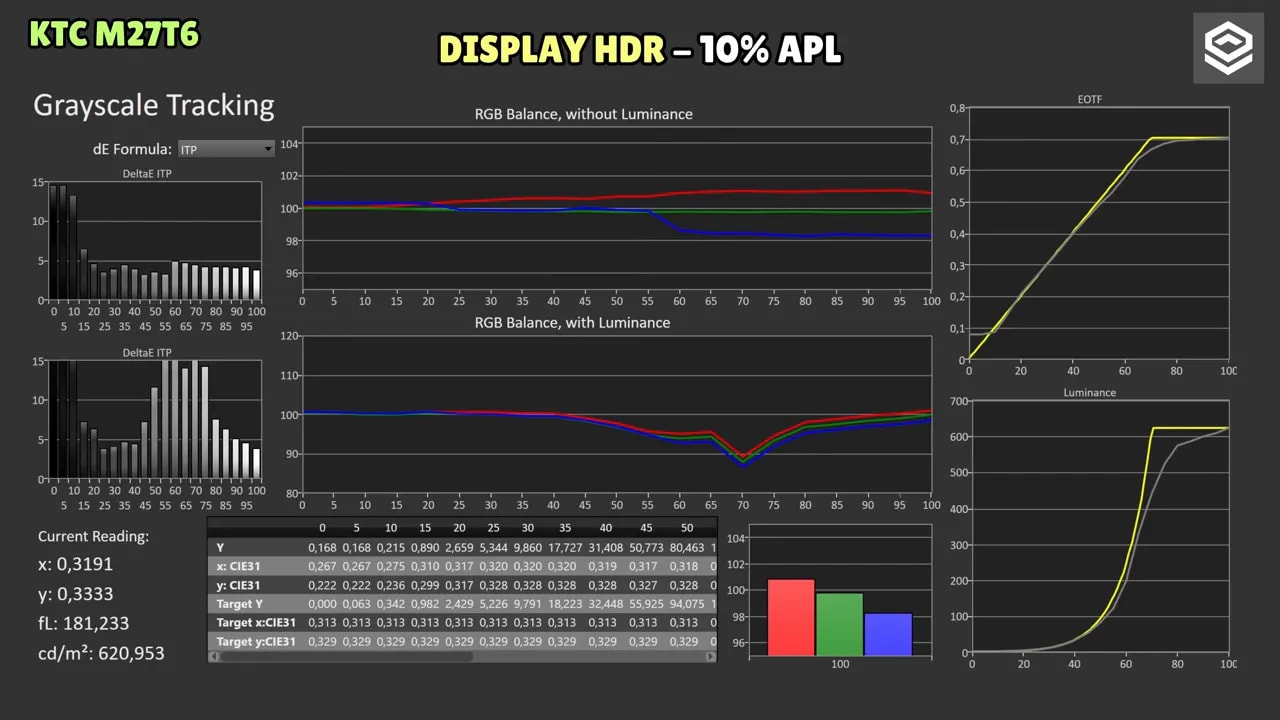Click the Target Y value 0,063 cell
Viewport: 1280px width, 720px height.
(x=356, y=604)
